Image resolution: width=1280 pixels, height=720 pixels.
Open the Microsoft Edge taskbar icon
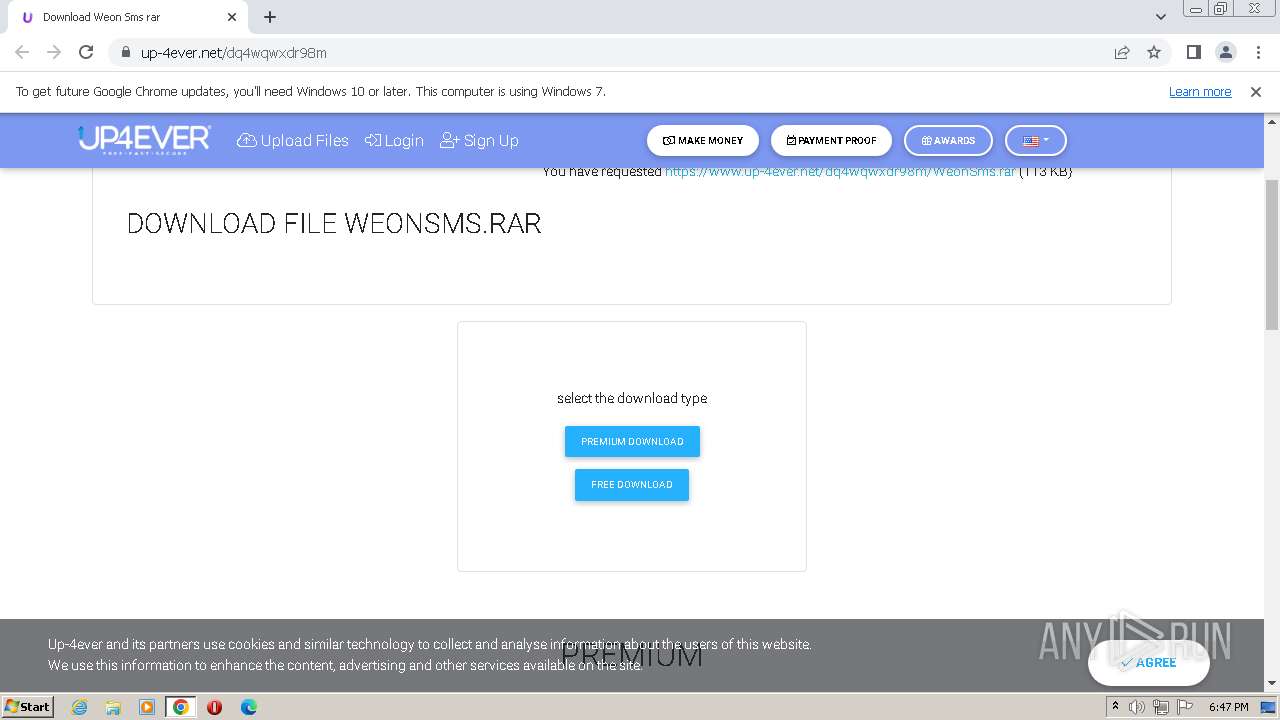248,707
